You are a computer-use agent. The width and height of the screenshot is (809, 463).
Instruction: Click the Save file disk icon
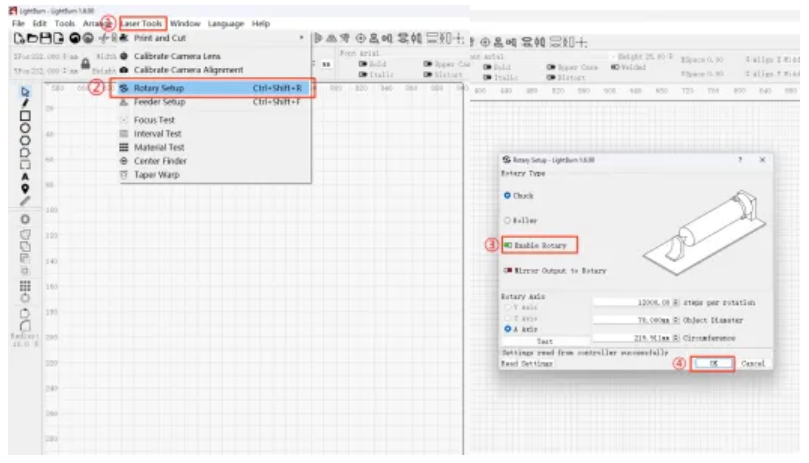click(x=45, y=38)
